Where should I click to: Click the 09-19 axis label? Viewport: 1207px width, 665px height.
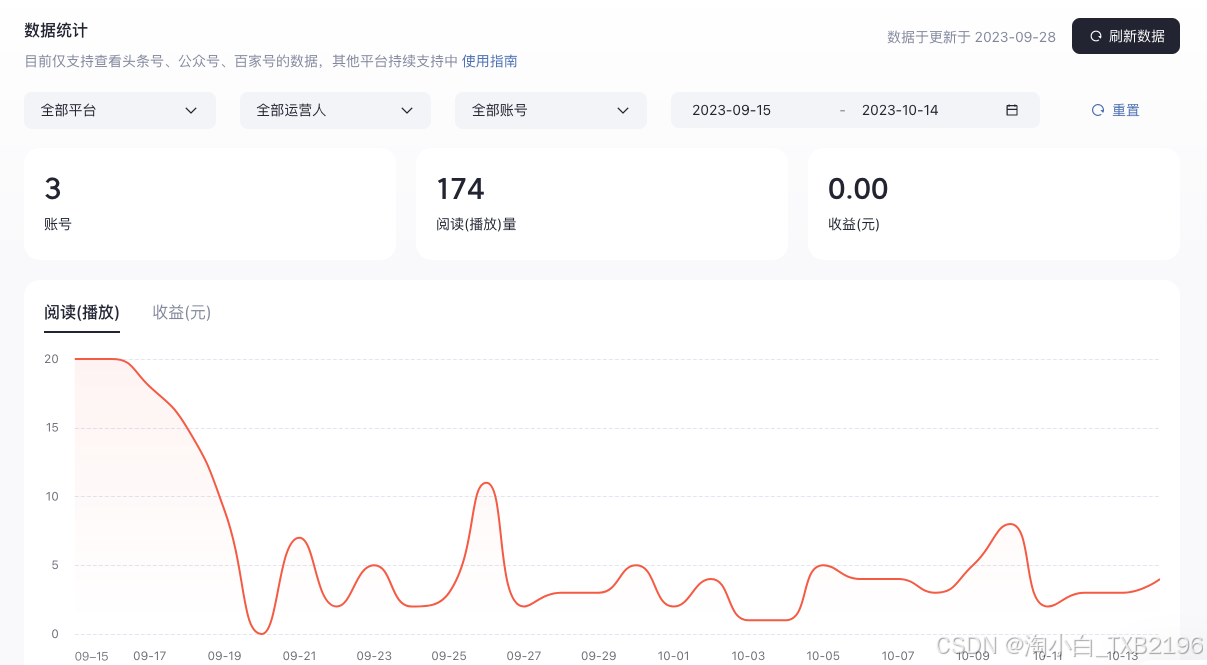[x=225, y=656]
